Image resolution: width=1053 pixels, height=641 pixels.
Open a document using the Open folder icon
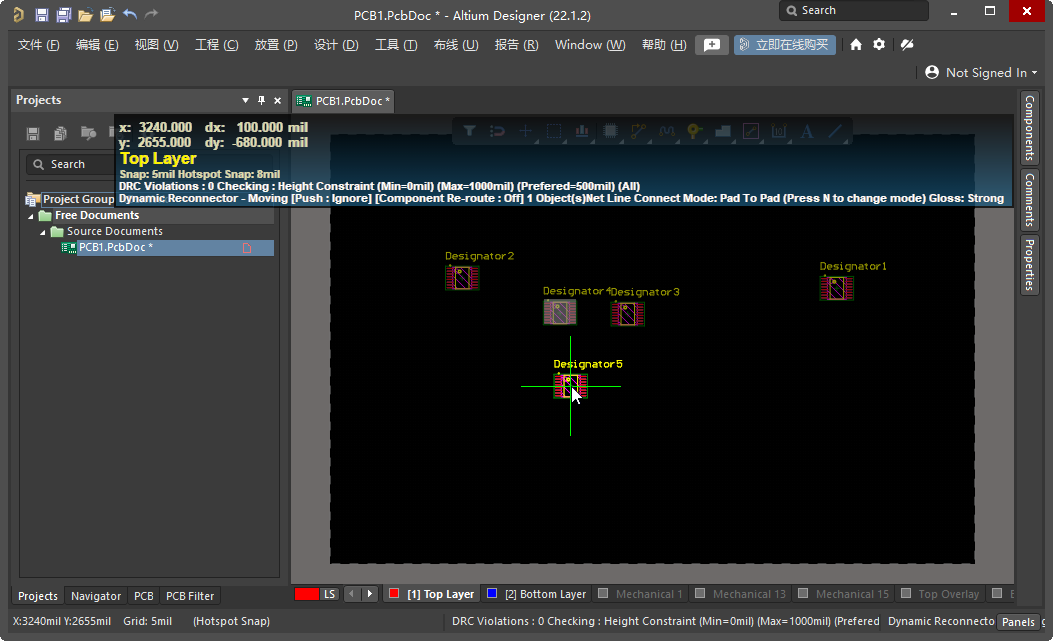(x=86, y=13)
